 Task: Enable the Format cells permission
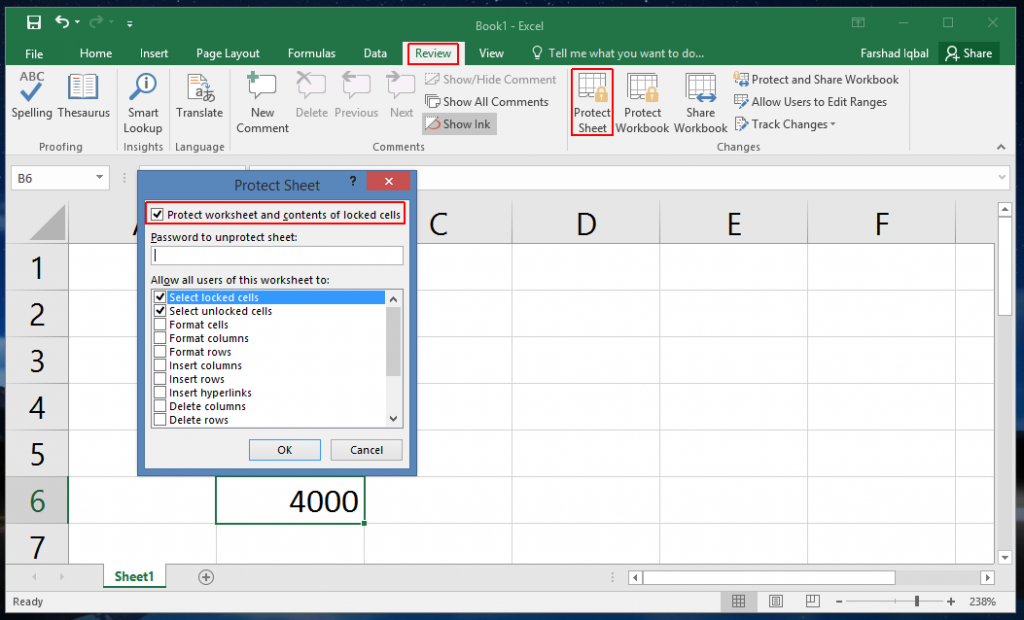click(x=160, y=324)
